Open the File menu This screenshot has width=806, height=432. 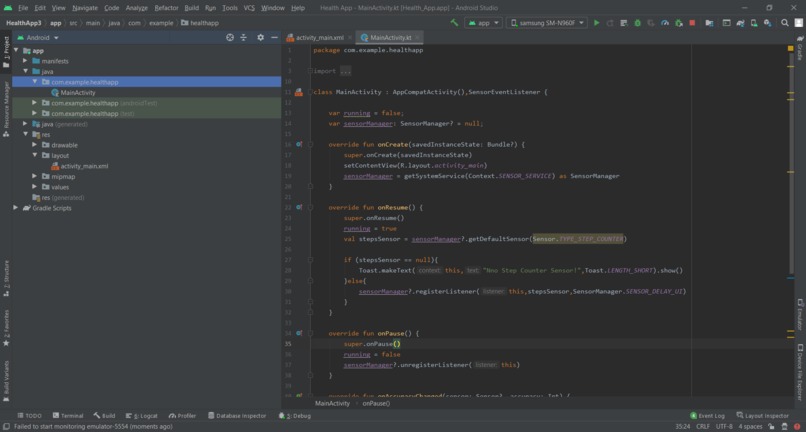coord(23,8)
